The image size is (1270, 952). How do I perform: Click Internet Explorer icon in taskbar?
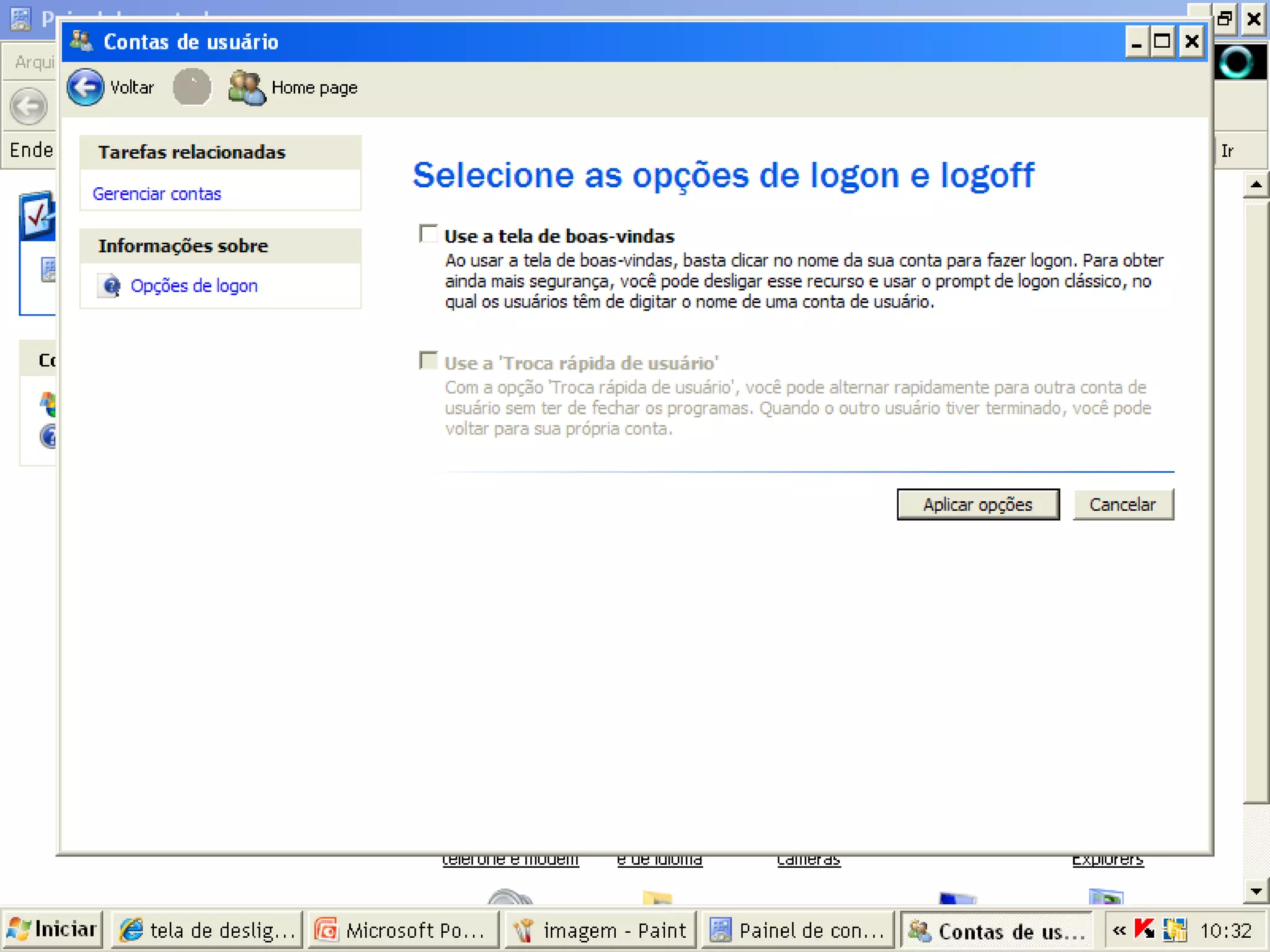[131, 930]
